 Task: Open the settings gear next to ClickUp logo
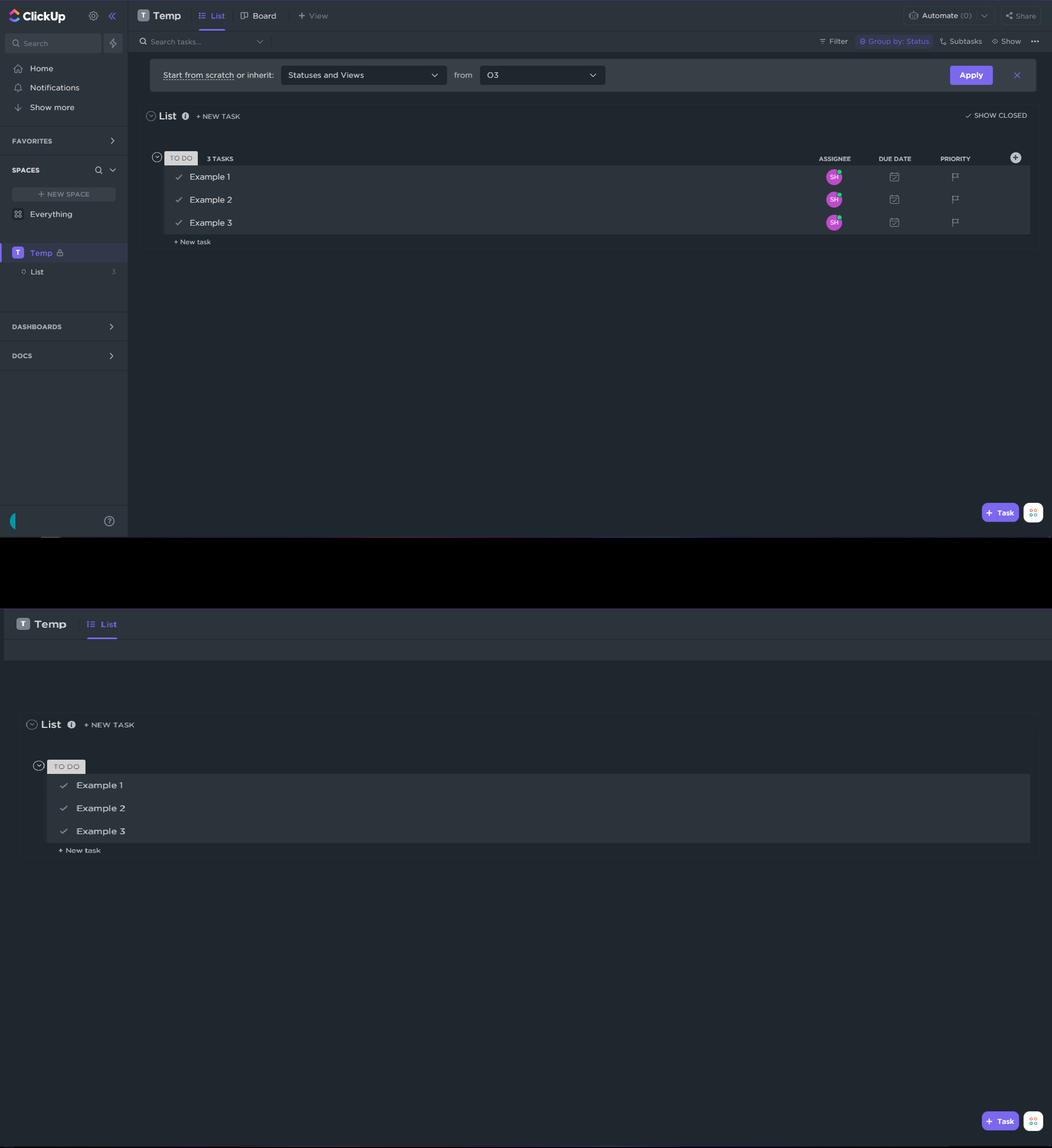click(x=93, y=16)
